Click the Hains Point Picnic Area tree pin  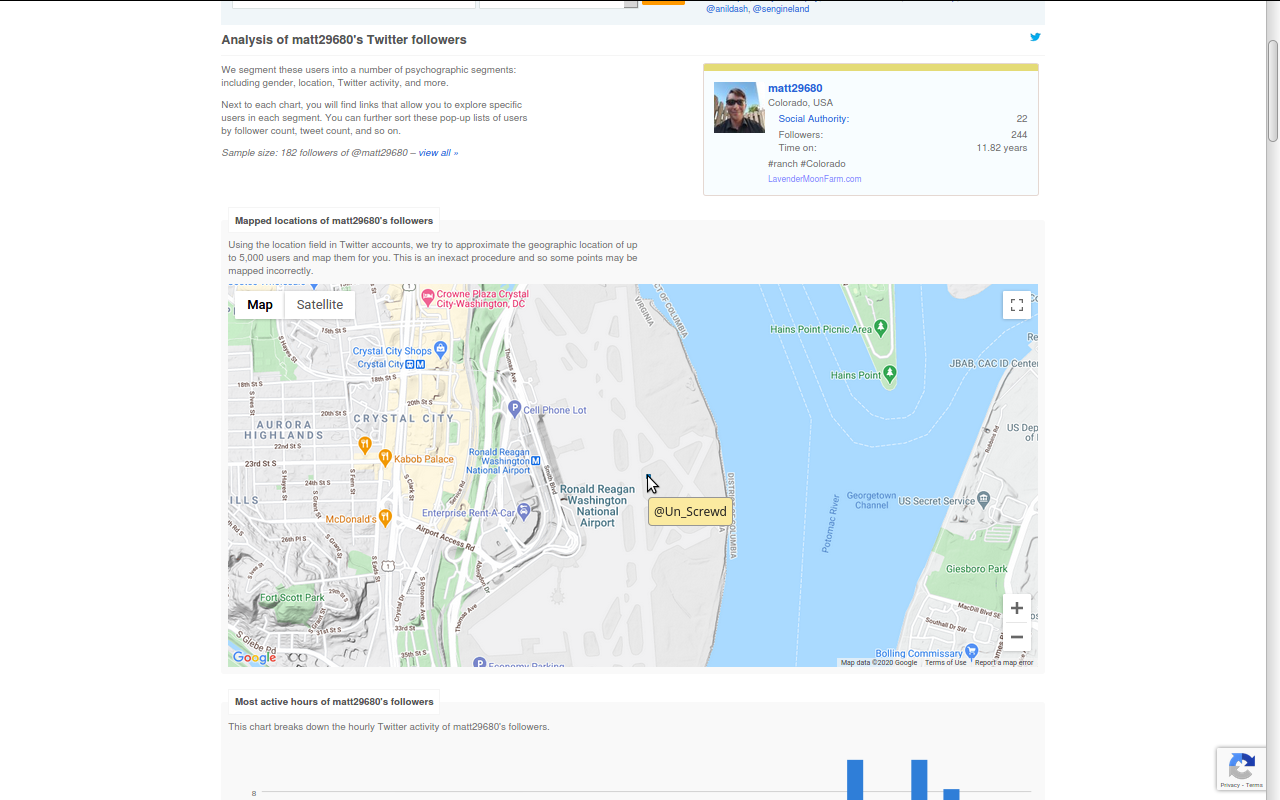pos(881,327)
